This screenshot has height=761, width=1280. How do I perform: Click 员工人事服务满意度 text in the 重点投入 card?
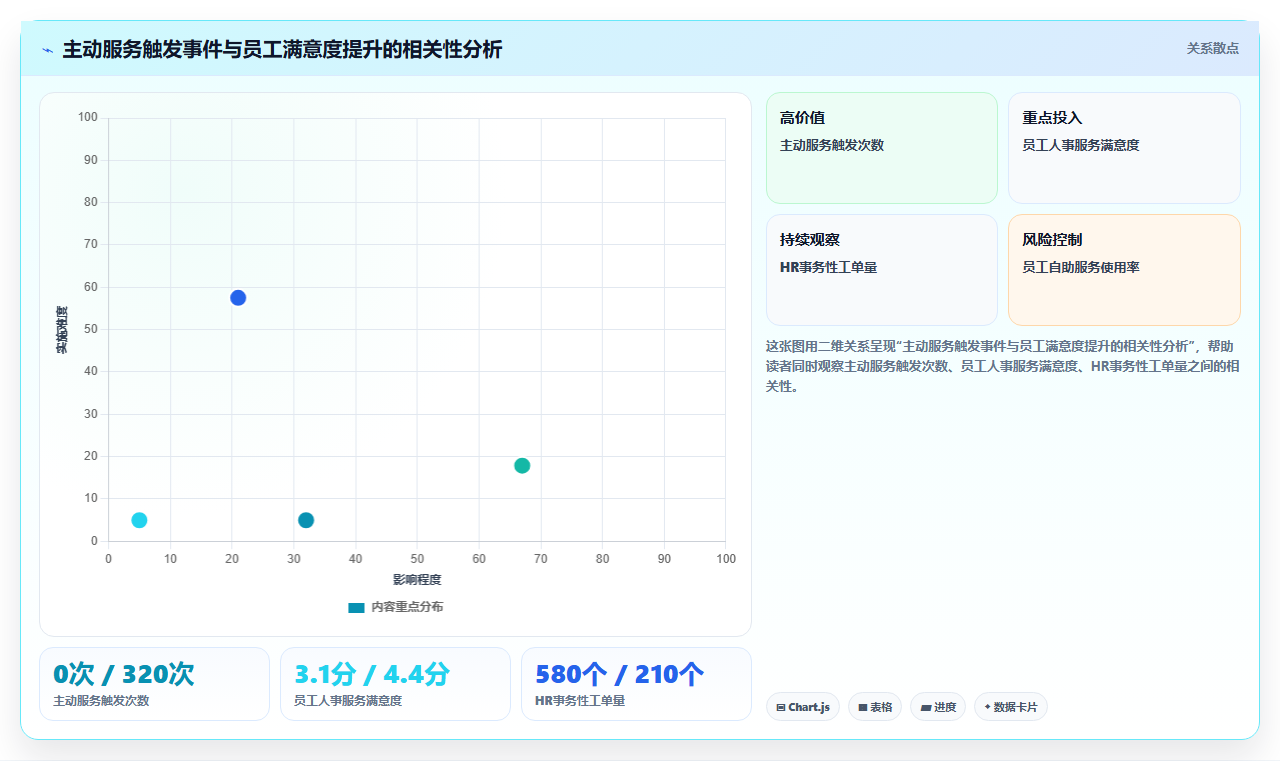[1081, 145]
